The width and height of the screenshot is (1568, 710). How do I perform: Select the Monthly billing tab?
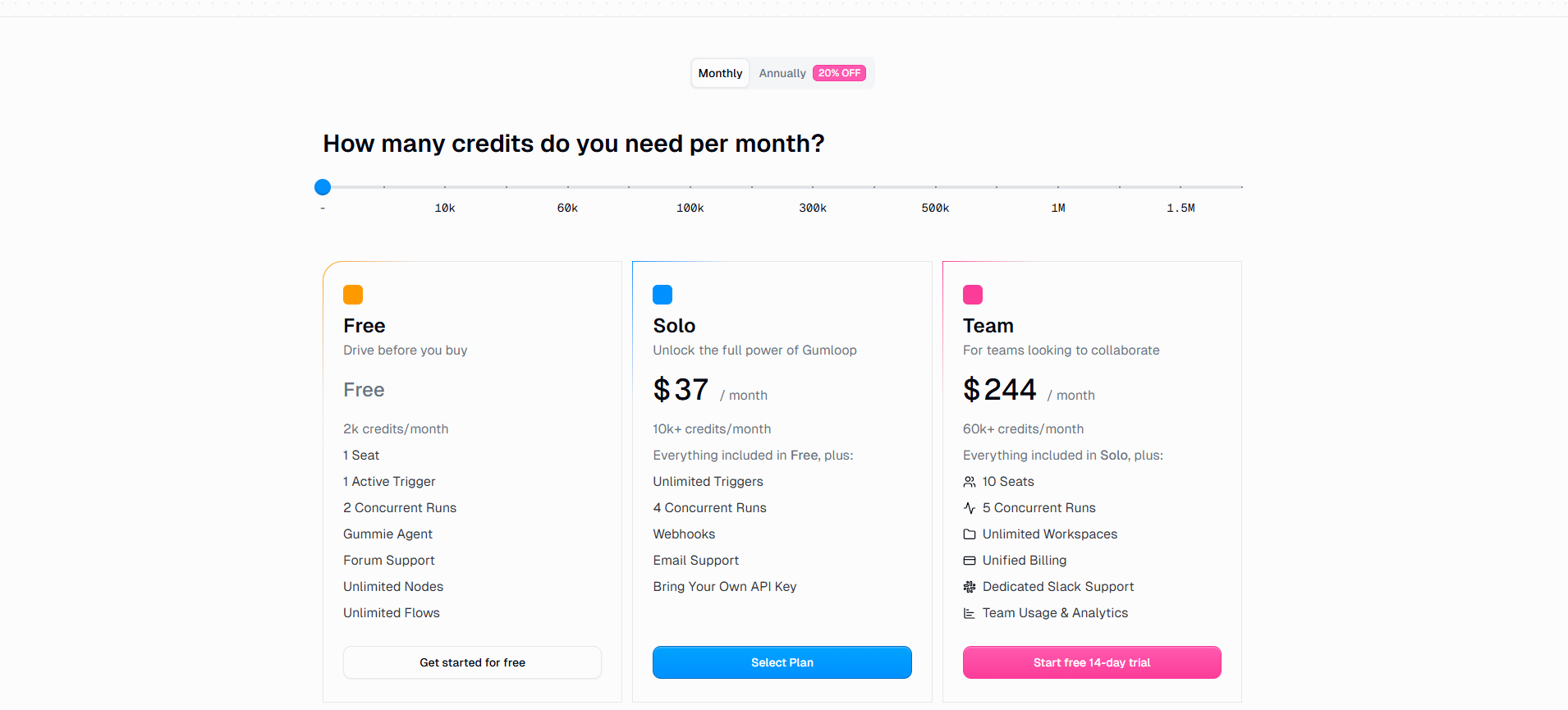pos(720,73)
